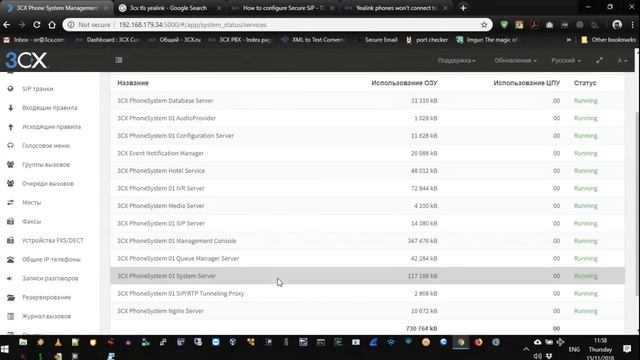Click the Записи разговоров speaker icon
Image resolution: width=640 pixels, height=360 pixels.
[11, 278]
